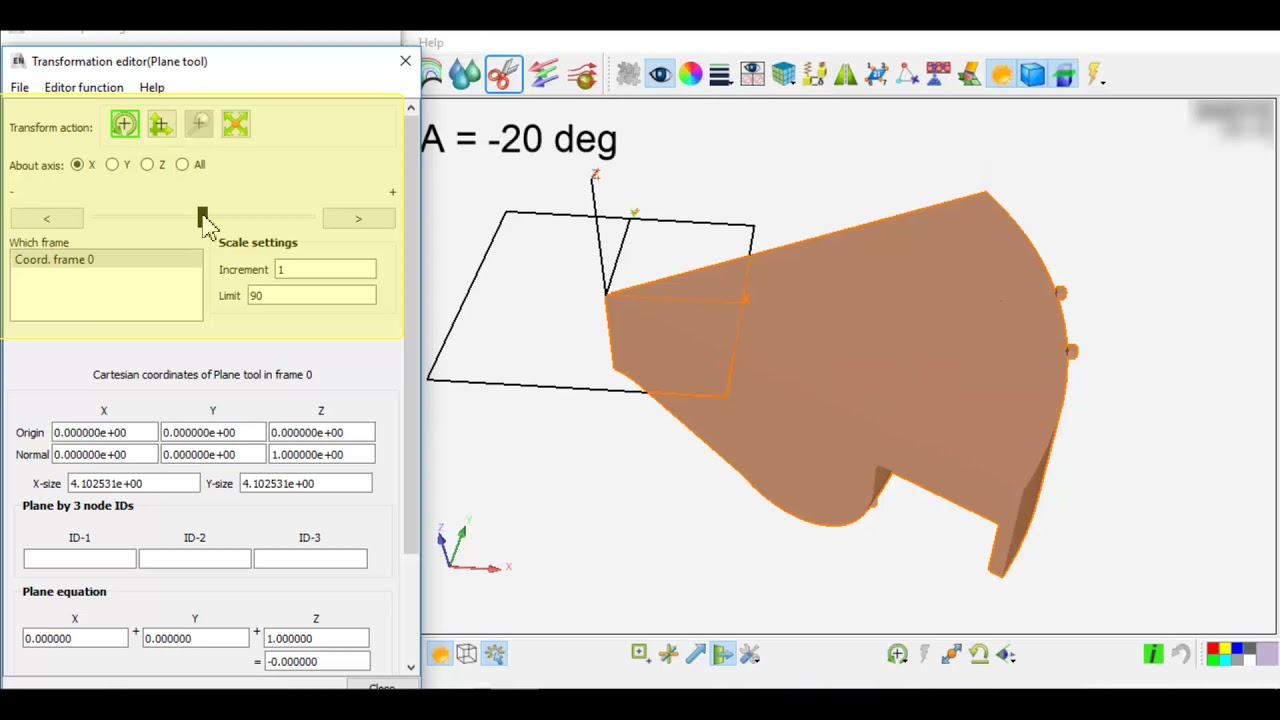The image size is (1280, 720).
Task: Open the color wheel icon
Action: point(690,75)
